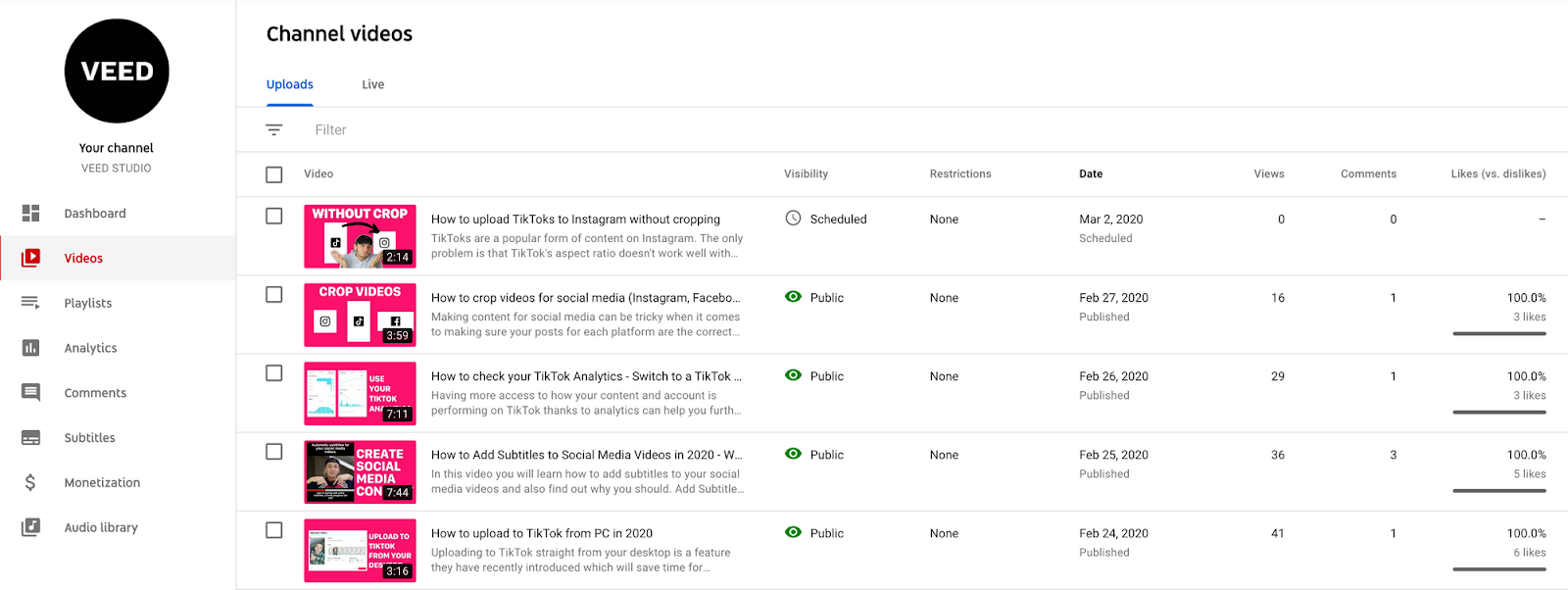Click Public eye icon for TikTok Analytics row
Screen dimensions: 1568x590
794,375
